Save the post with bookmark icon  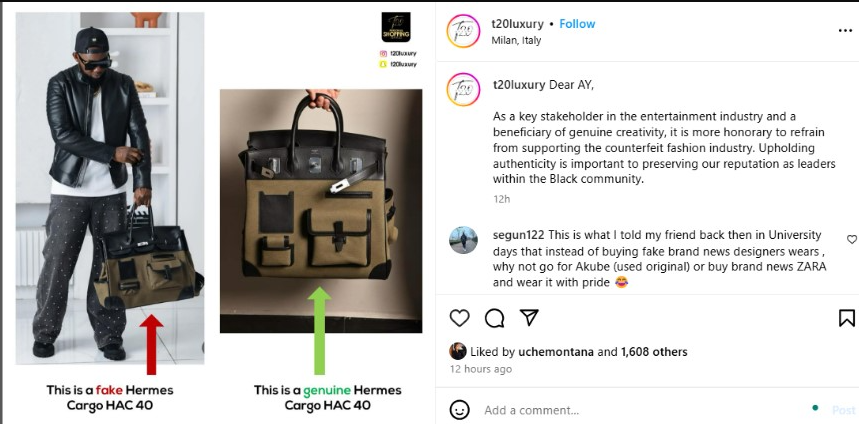pos(846,318)
